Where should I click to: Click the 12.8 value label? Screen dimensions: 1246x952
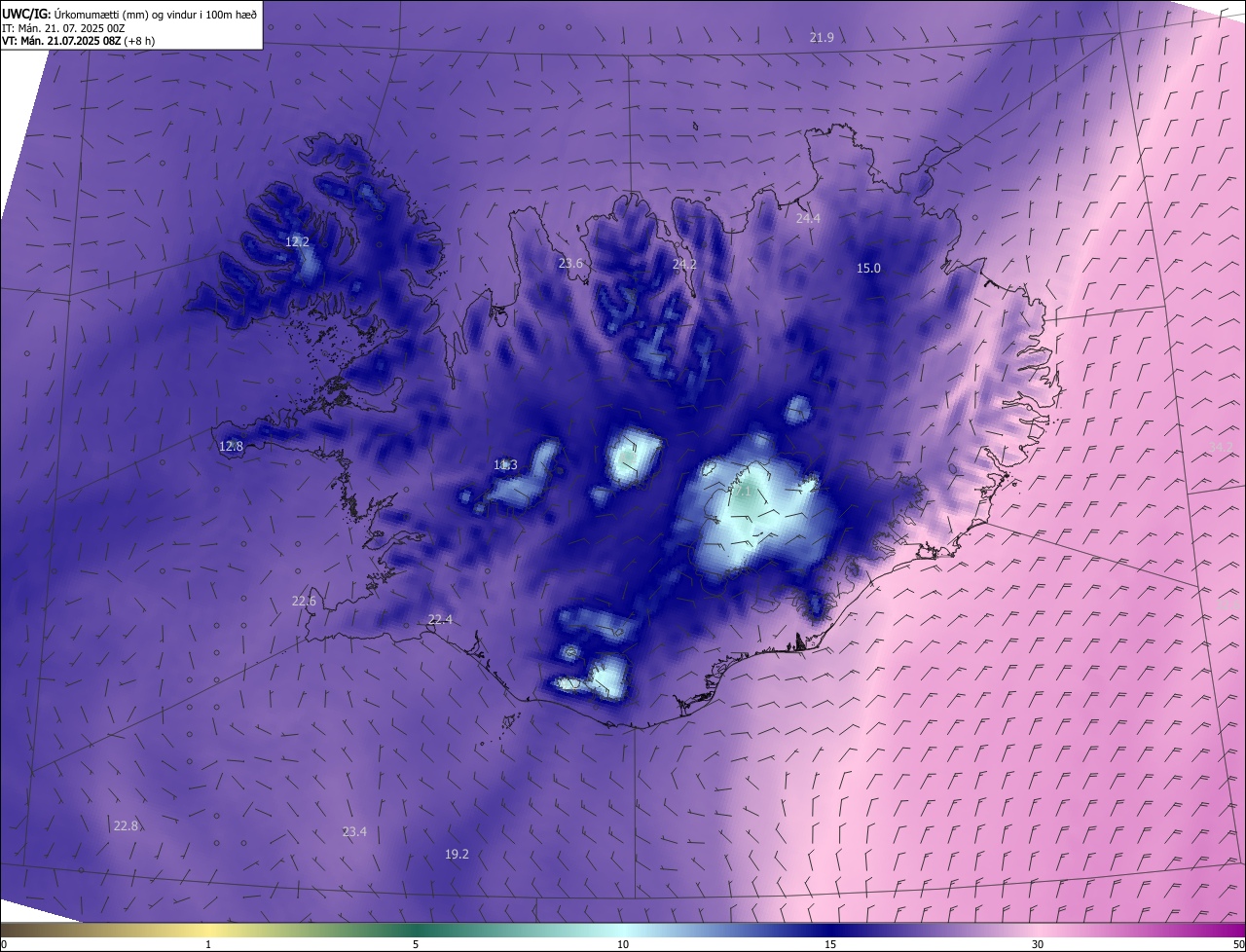[x=231, y=446]
